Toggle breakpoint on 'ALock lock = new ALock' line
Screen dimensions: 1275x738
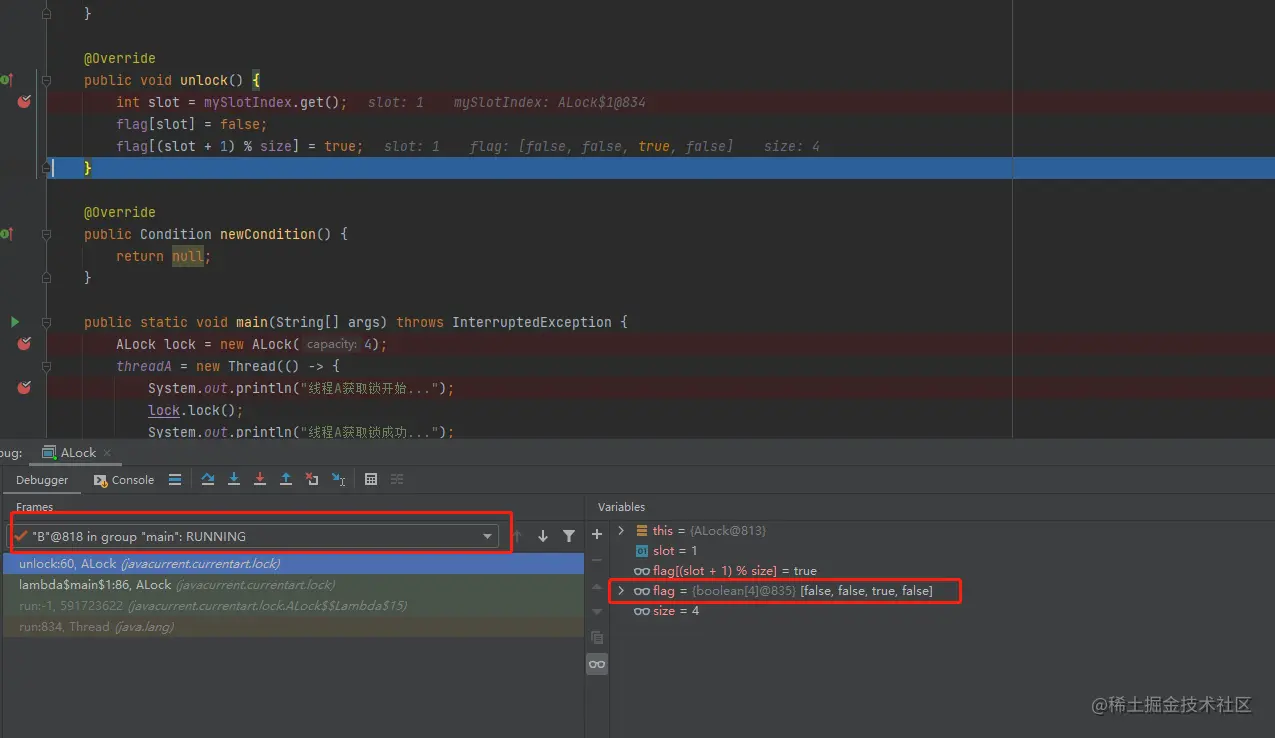click(x=24, y=344)
